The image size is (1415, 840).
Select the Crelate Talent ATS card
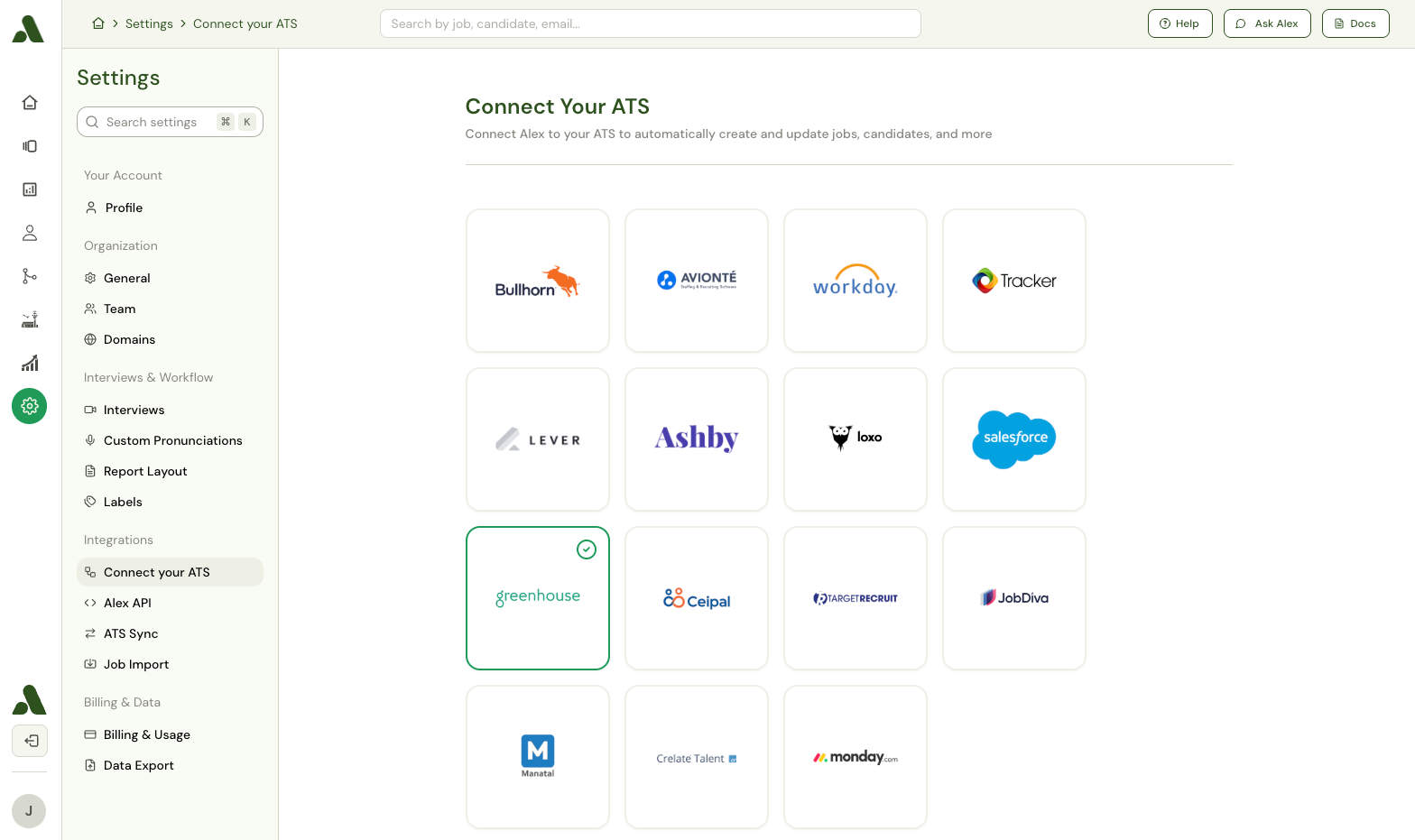point(697,757)
